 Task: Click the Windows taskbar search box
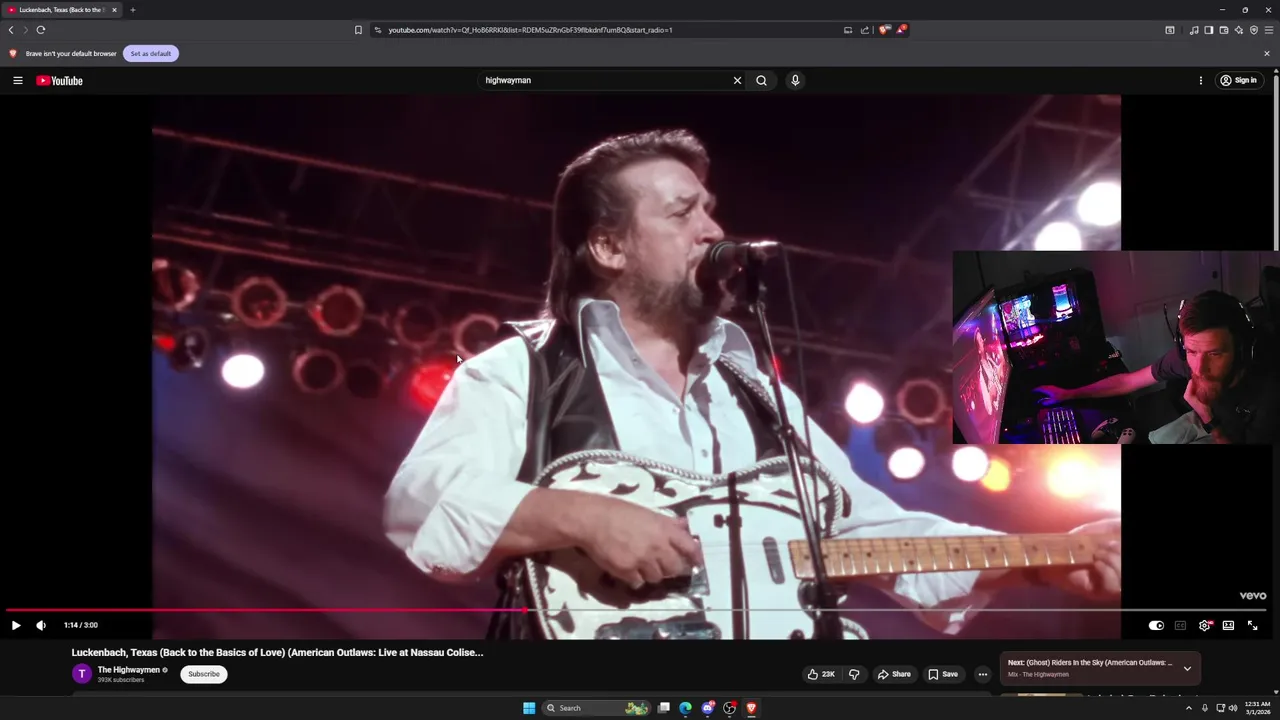pos(596,708)
